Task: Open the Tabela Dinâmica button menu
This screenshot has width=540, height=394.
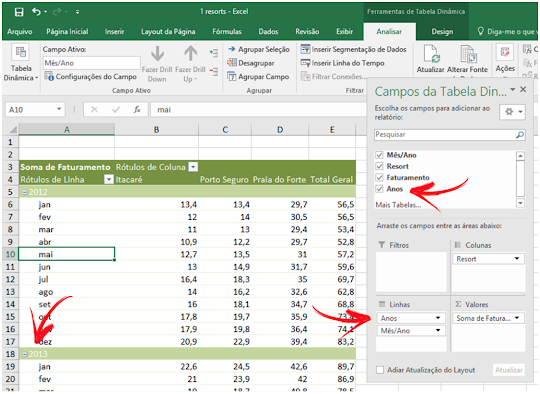Action: click(x=21, y=64)
